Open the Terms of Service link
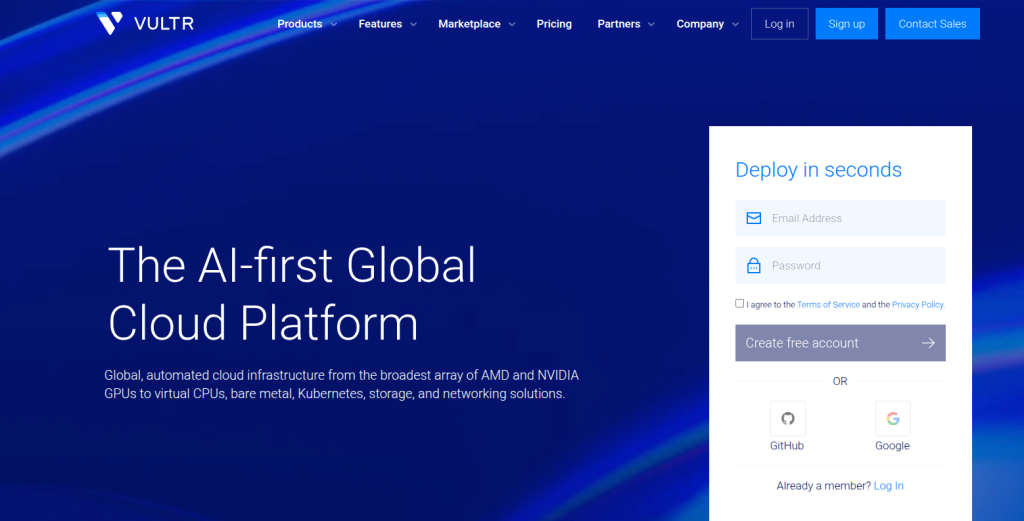The image size is (1024, 521). point(828,304)
